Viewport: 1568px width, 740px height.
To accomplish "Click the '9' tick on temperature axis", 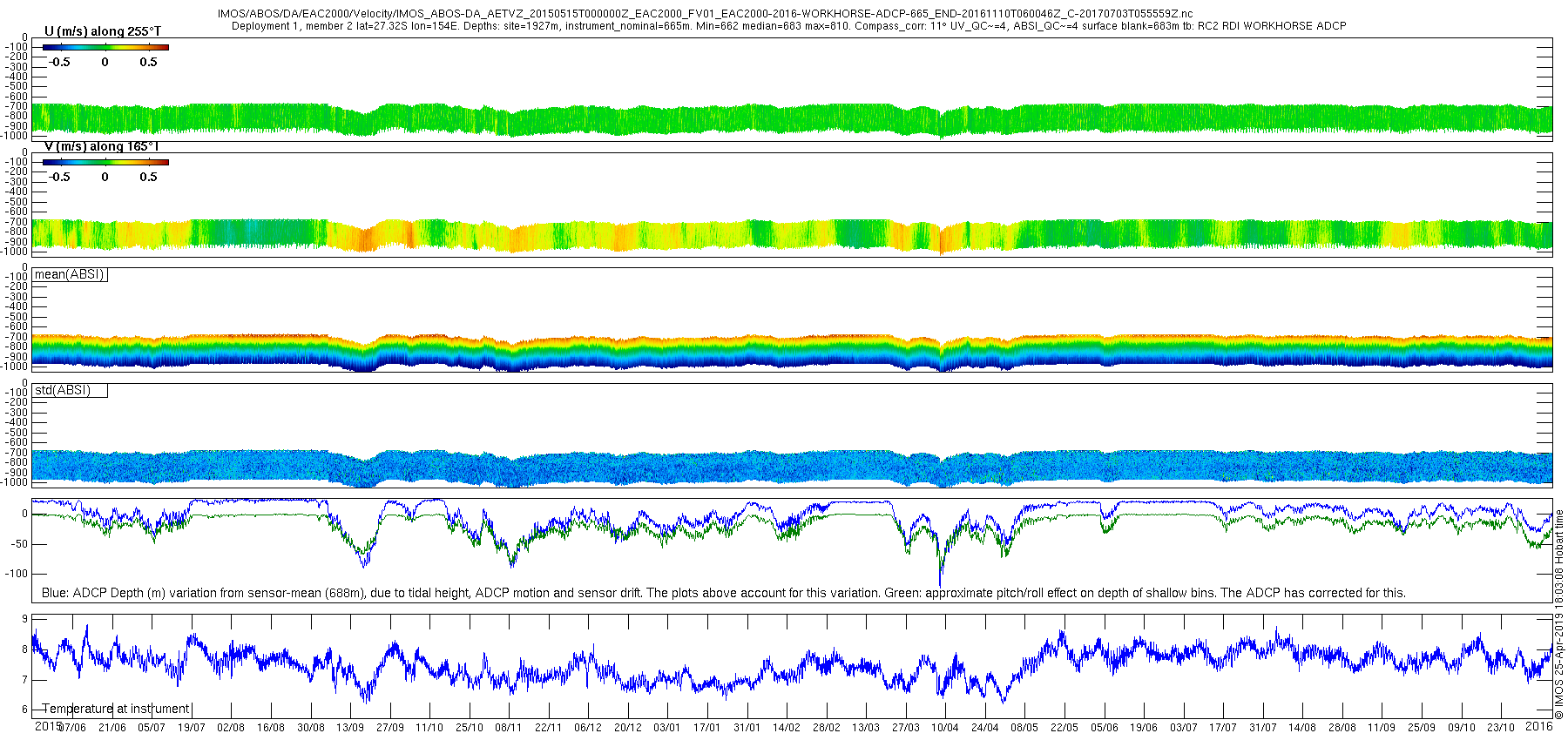I will tap(24, 619).
